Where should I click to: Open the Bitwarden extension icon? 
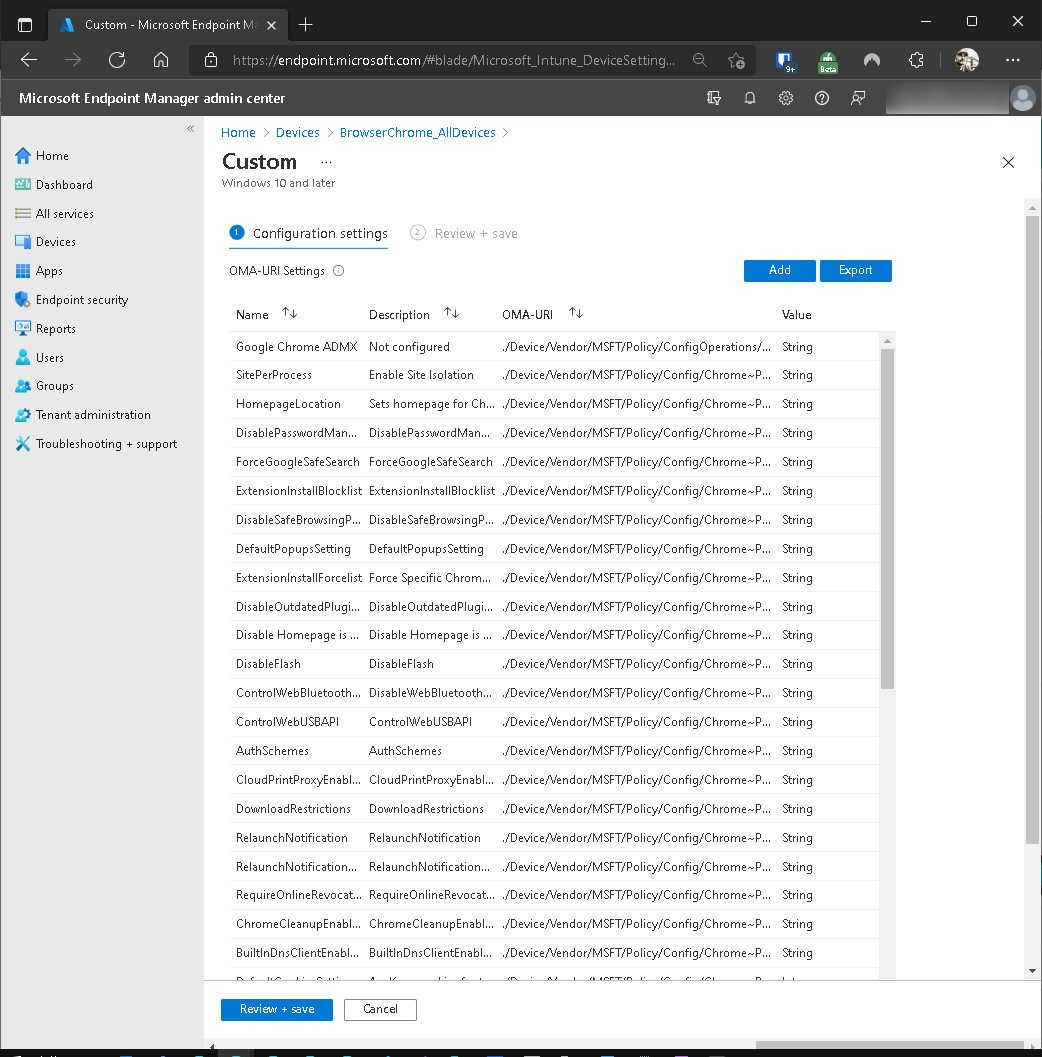pos(785,61)
